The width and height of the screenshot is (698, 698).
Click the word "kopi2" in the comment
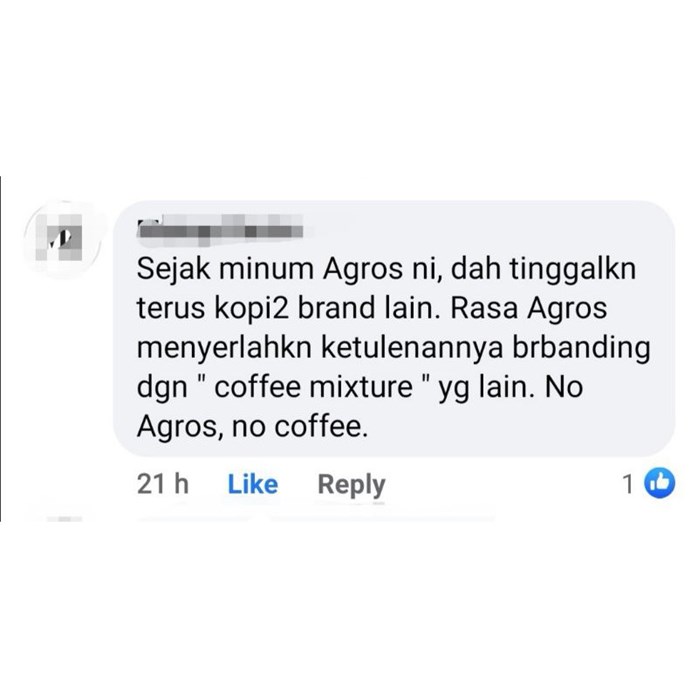252,310
